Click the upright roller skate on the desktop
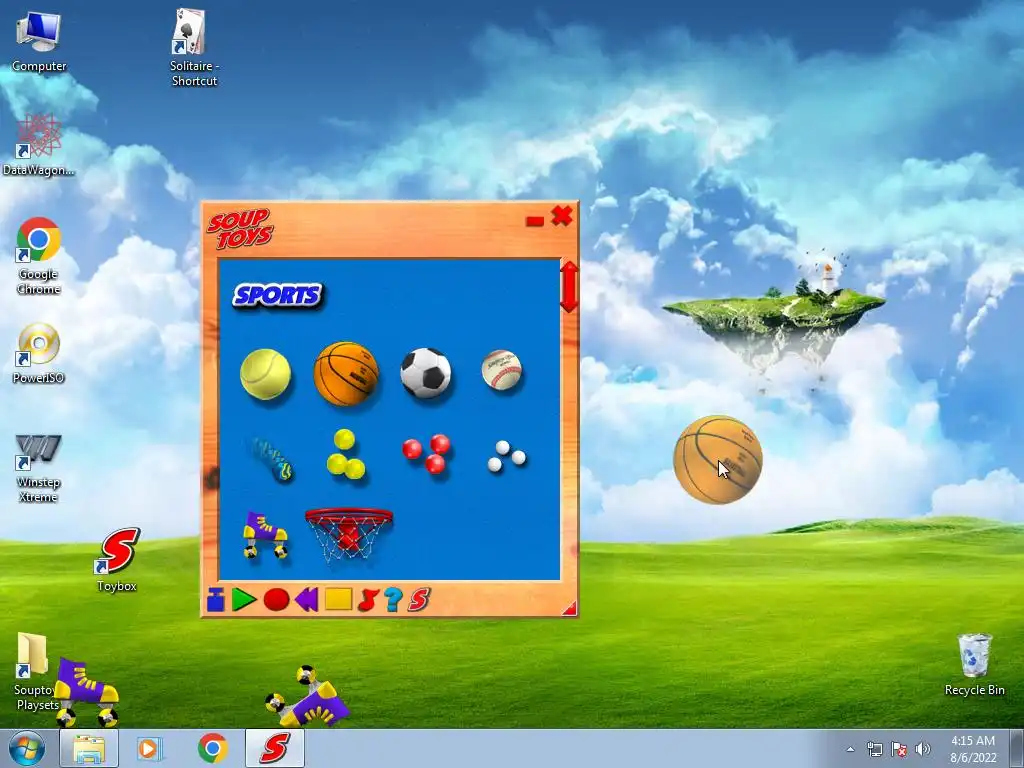The width and height of the screenshot is (1024, 768). (x=87, y=692)
